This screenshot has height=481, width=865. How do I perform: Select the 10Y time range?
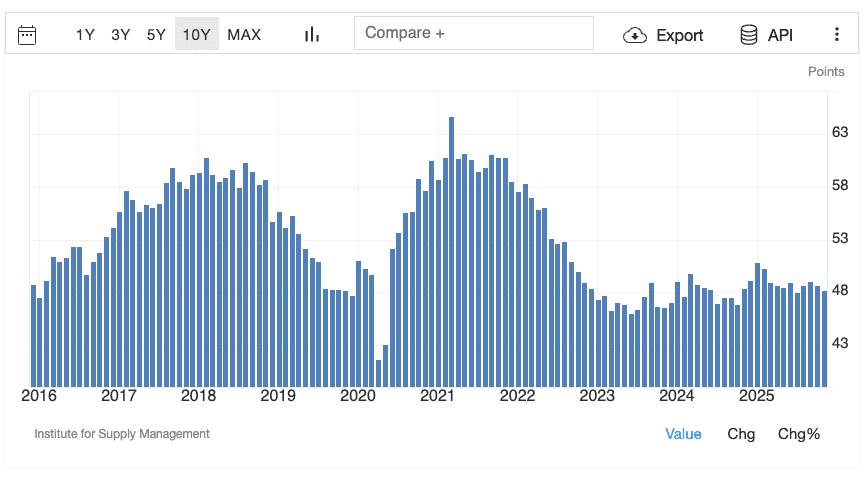pyautogui.click(x=196, y=35)
